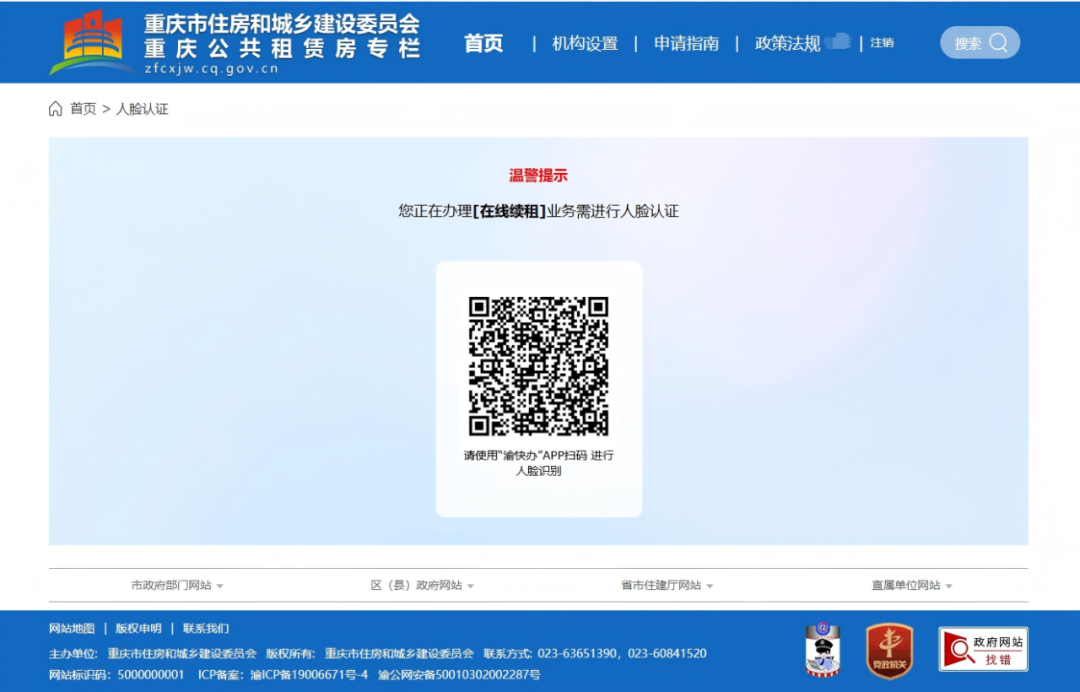Click the 人脸认证 breadcrumb text

pos(142,109)
